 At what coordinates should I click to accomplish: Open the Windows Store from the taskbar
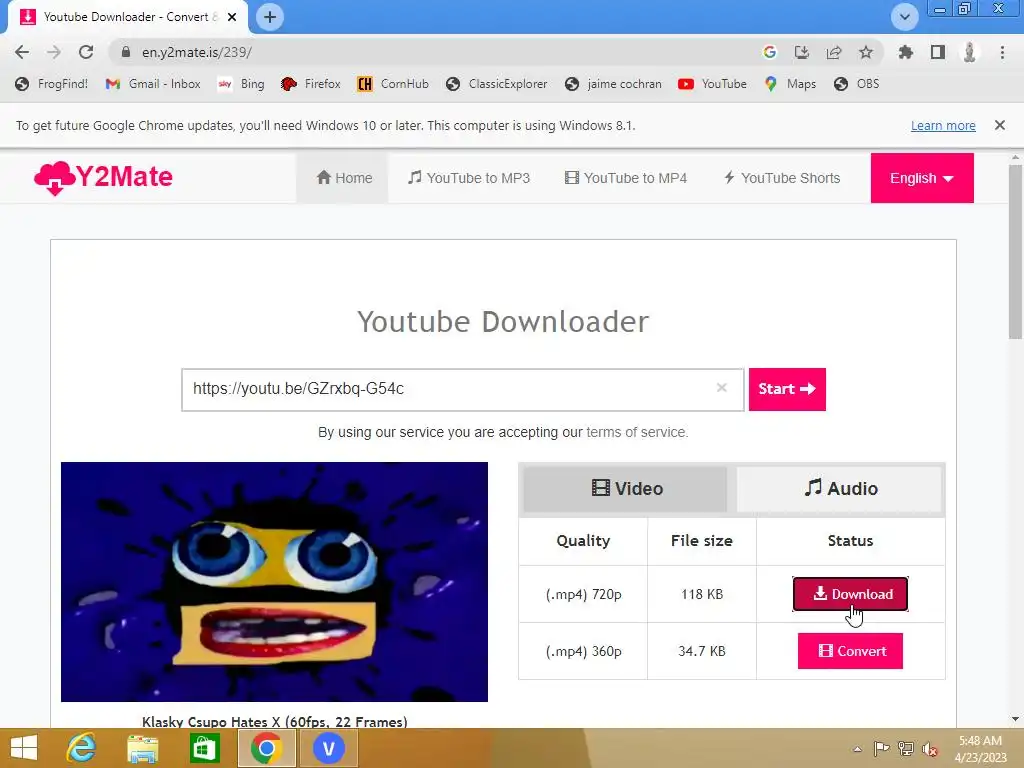204,748
